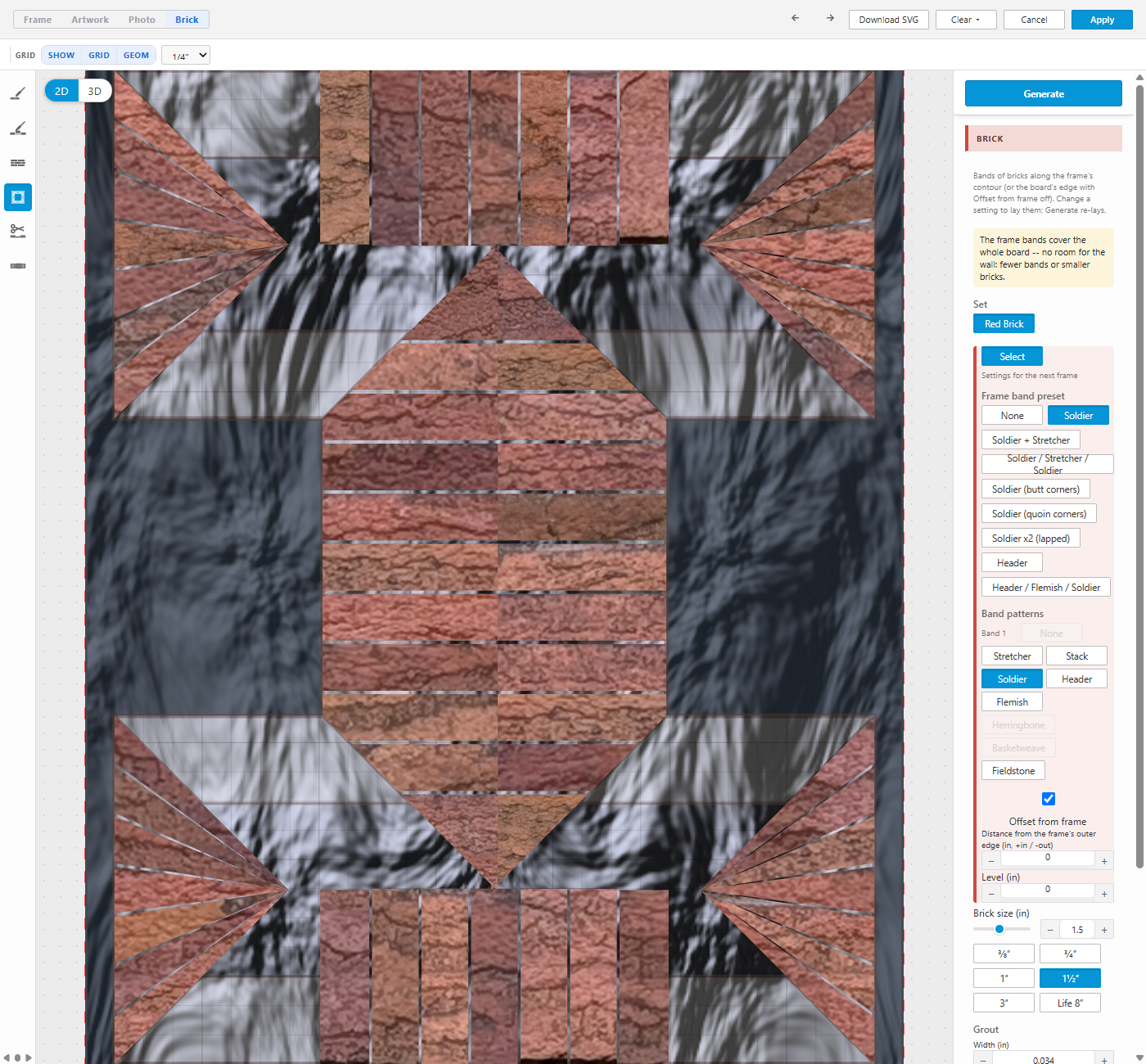Adjust the Brick size slider
Screen dimensions: 1146x1064
tap(1002, 929)
